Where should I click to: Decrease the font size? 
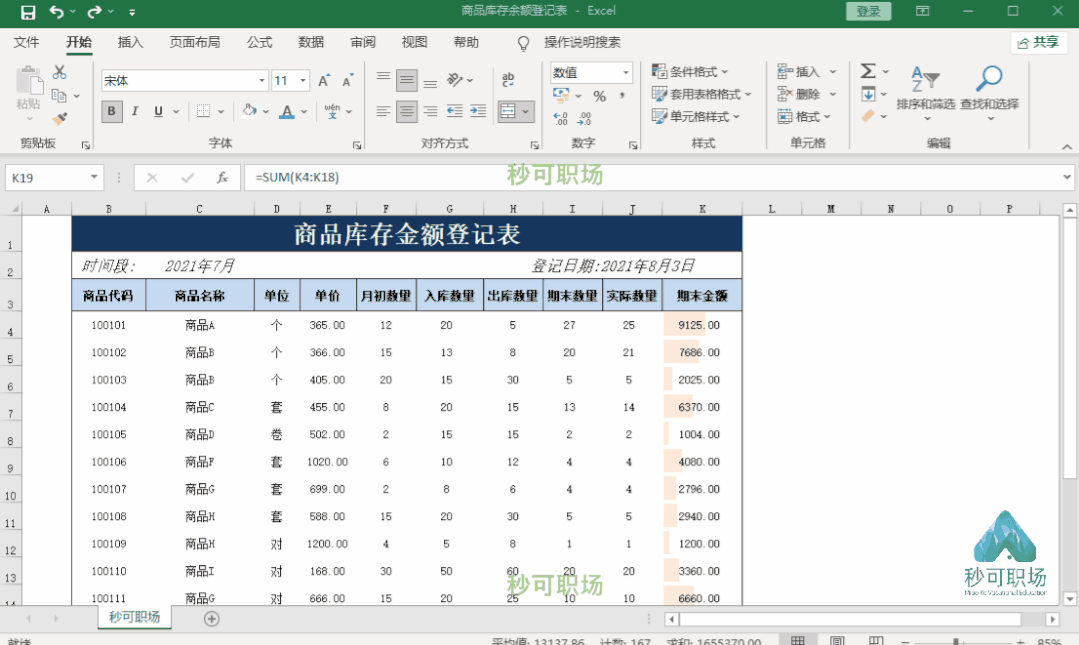coord(348,81)
